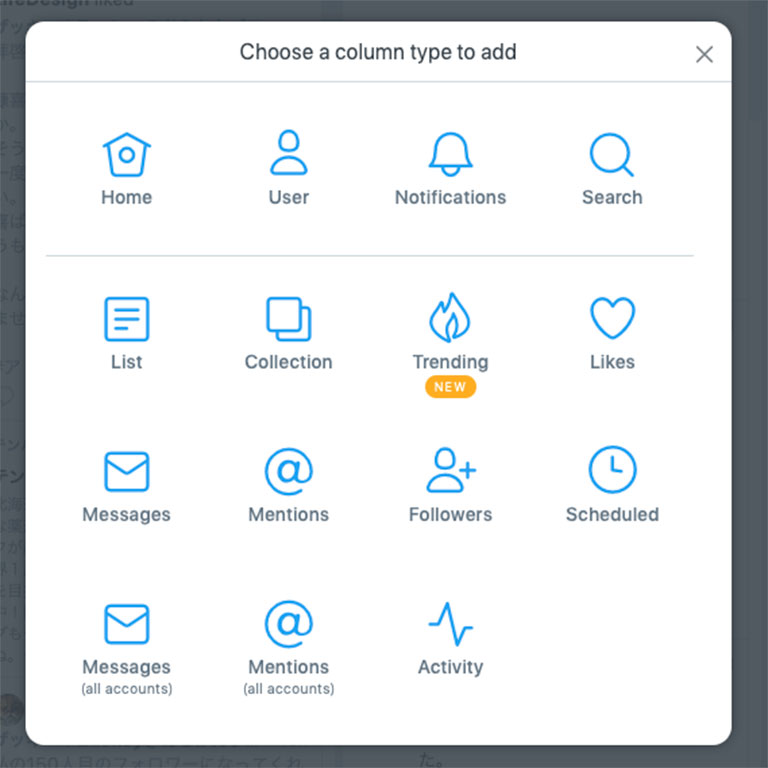
Task: Click the orange NEW badge
Action: pos(450,387)
